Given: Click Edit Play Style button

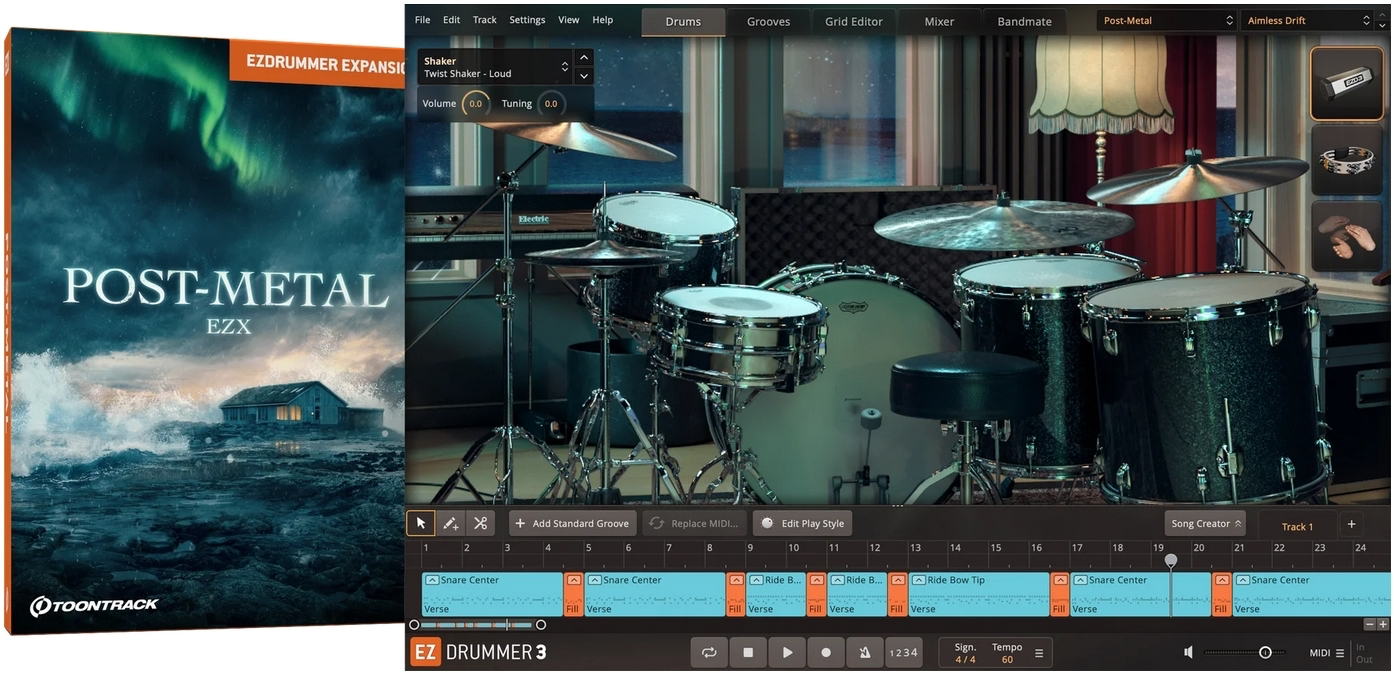Looking at the screenshot, I should coord(802,522).
